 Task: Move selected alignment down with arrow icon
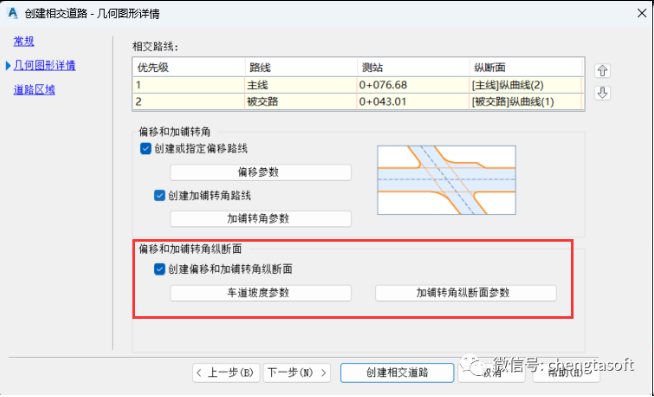click(602, 93)
